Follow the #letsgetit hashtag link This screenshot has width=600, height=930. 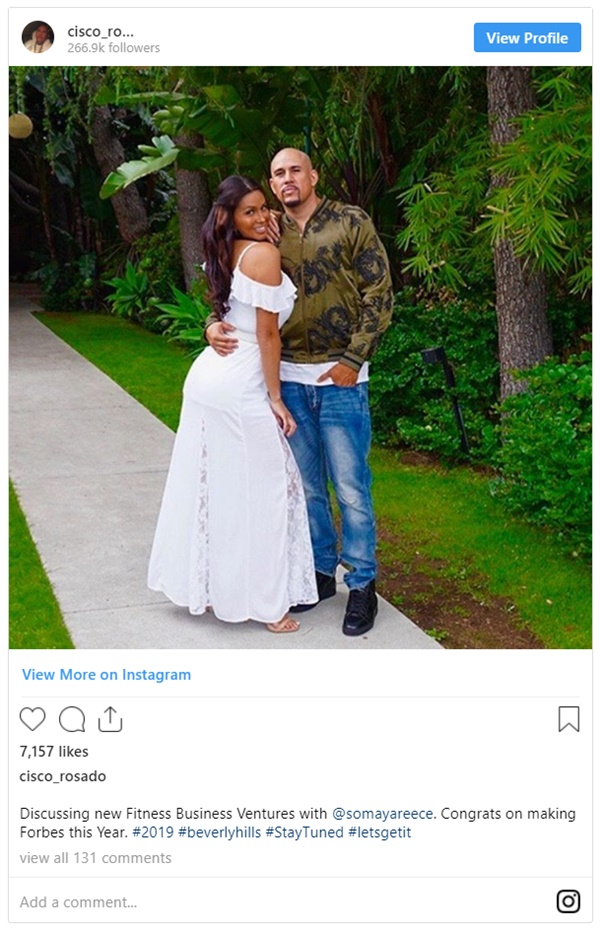coord(379,833)
